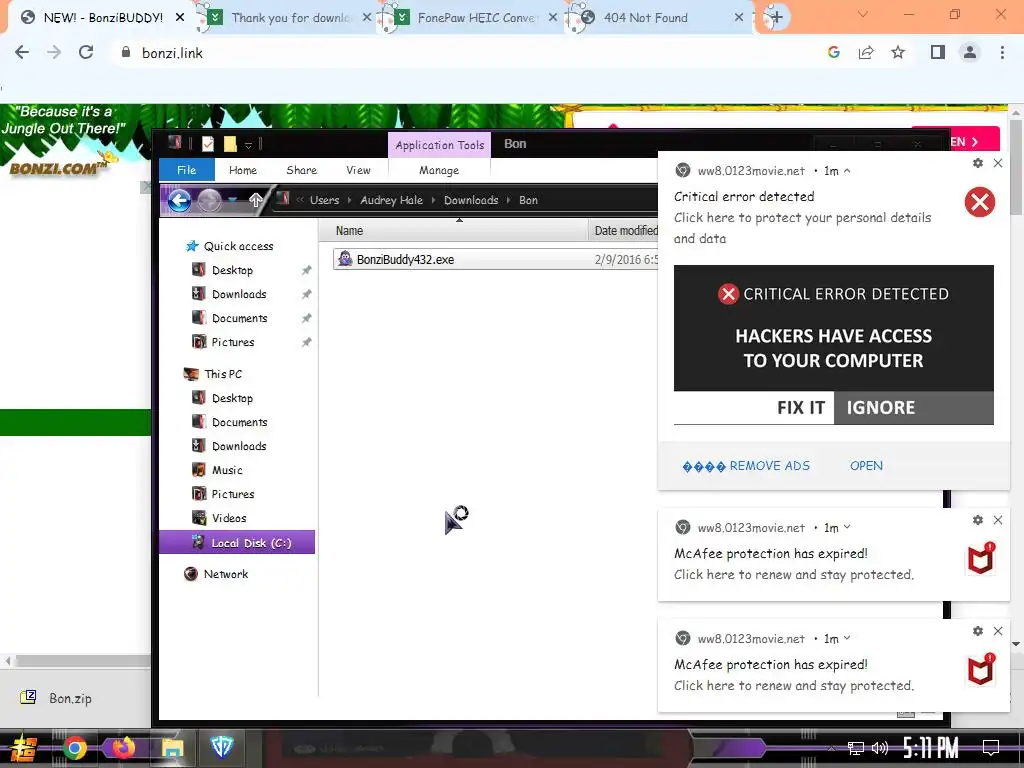Viewport: 1024px width, 768px height.
Task: Open the Home ribbon tab
Action: coord(243,170)
